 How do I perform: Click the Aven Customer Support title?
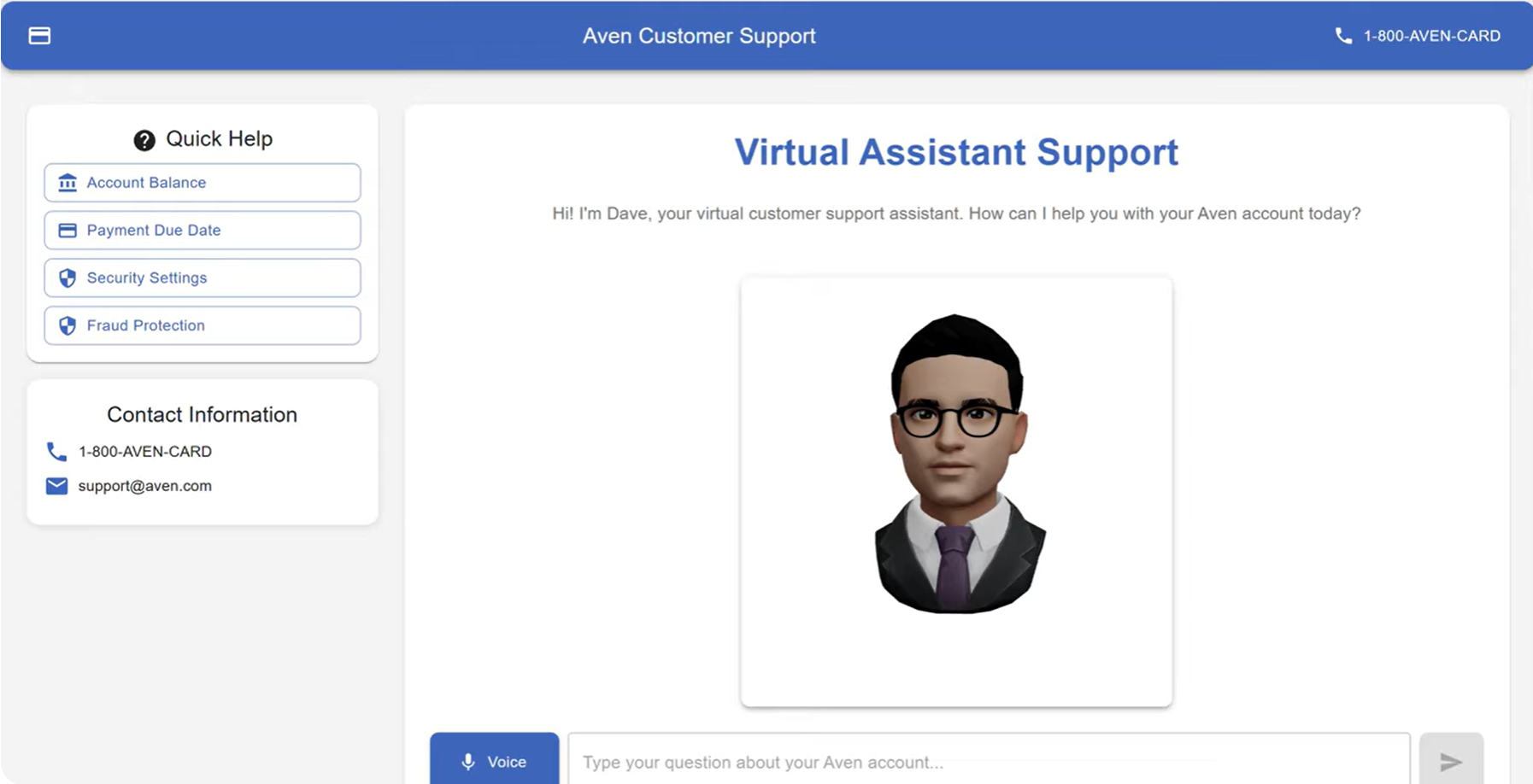pyautogui.click(x=699, y=36)
